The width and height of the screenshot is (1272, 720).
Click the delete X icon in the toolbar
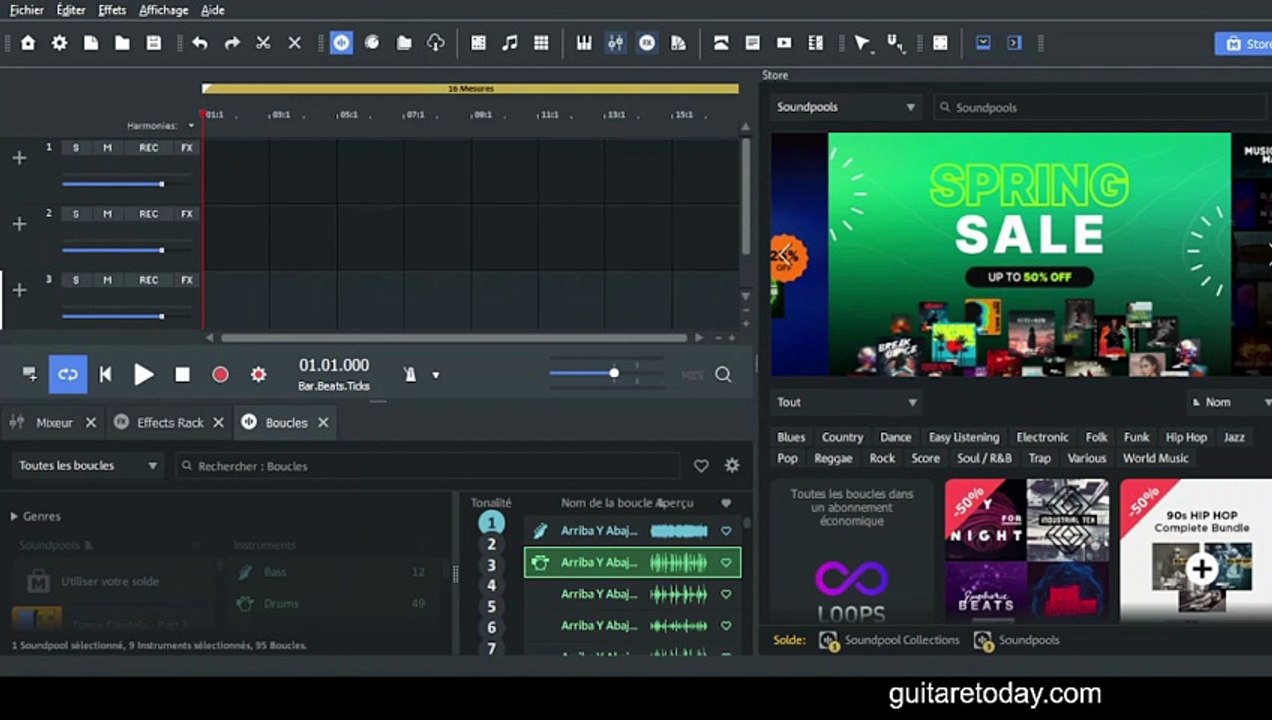pos(295,43)
